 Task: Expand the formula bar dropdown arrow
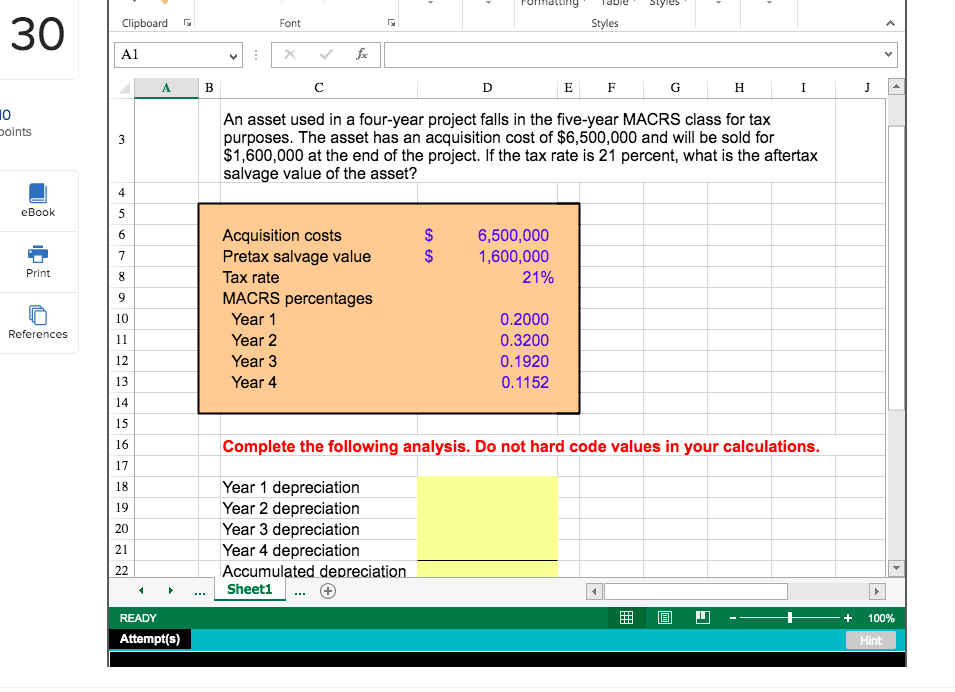point(888,54)
